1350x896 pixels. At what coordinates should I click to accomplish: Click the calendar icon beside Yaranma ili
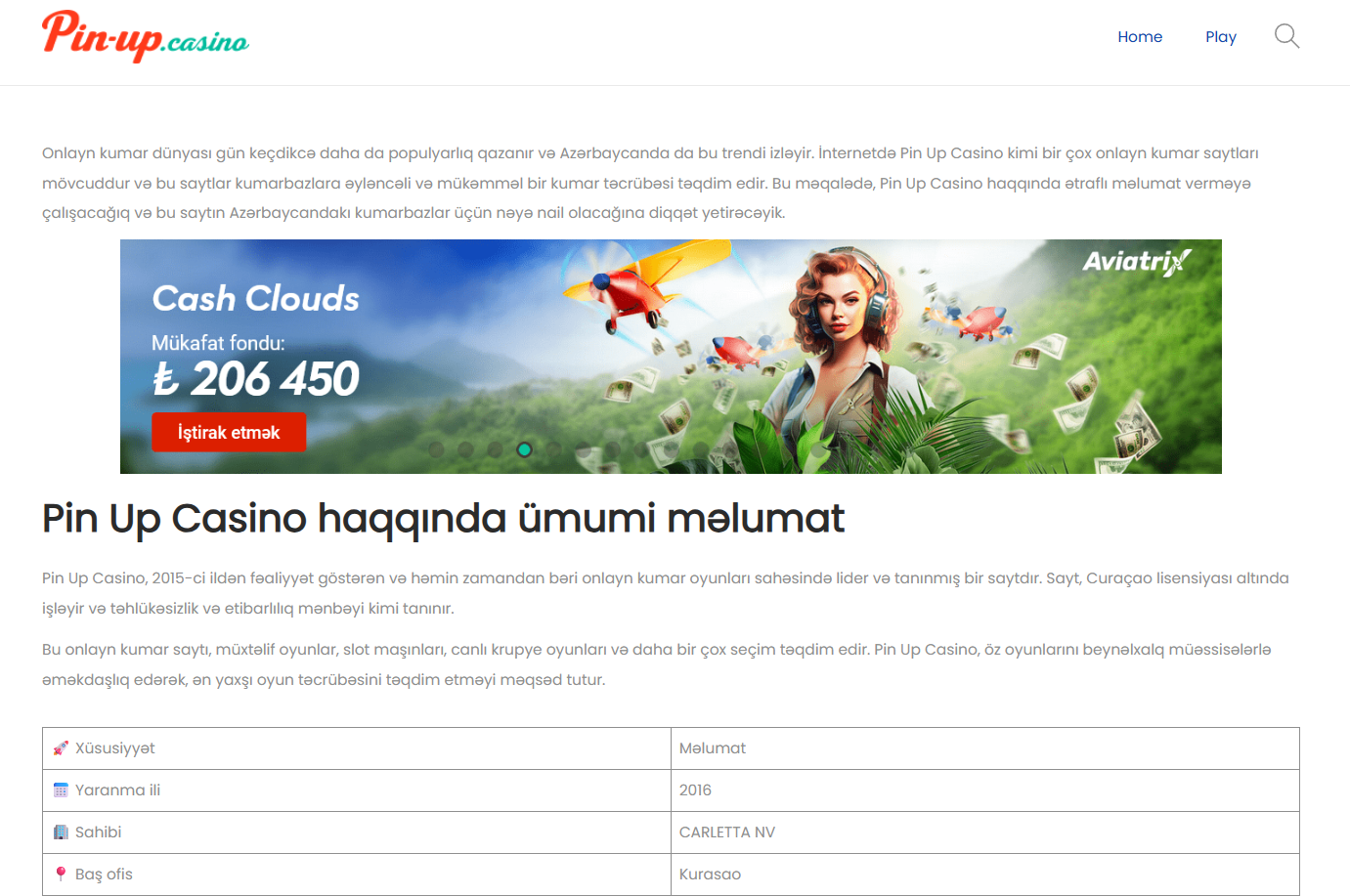tap(61, 790)
